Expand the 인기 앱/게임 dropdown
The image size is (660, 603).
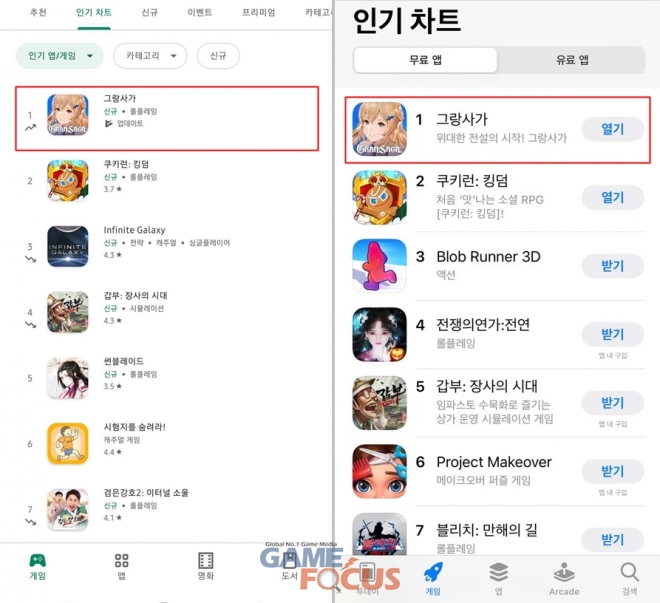[x=59, y=56]
